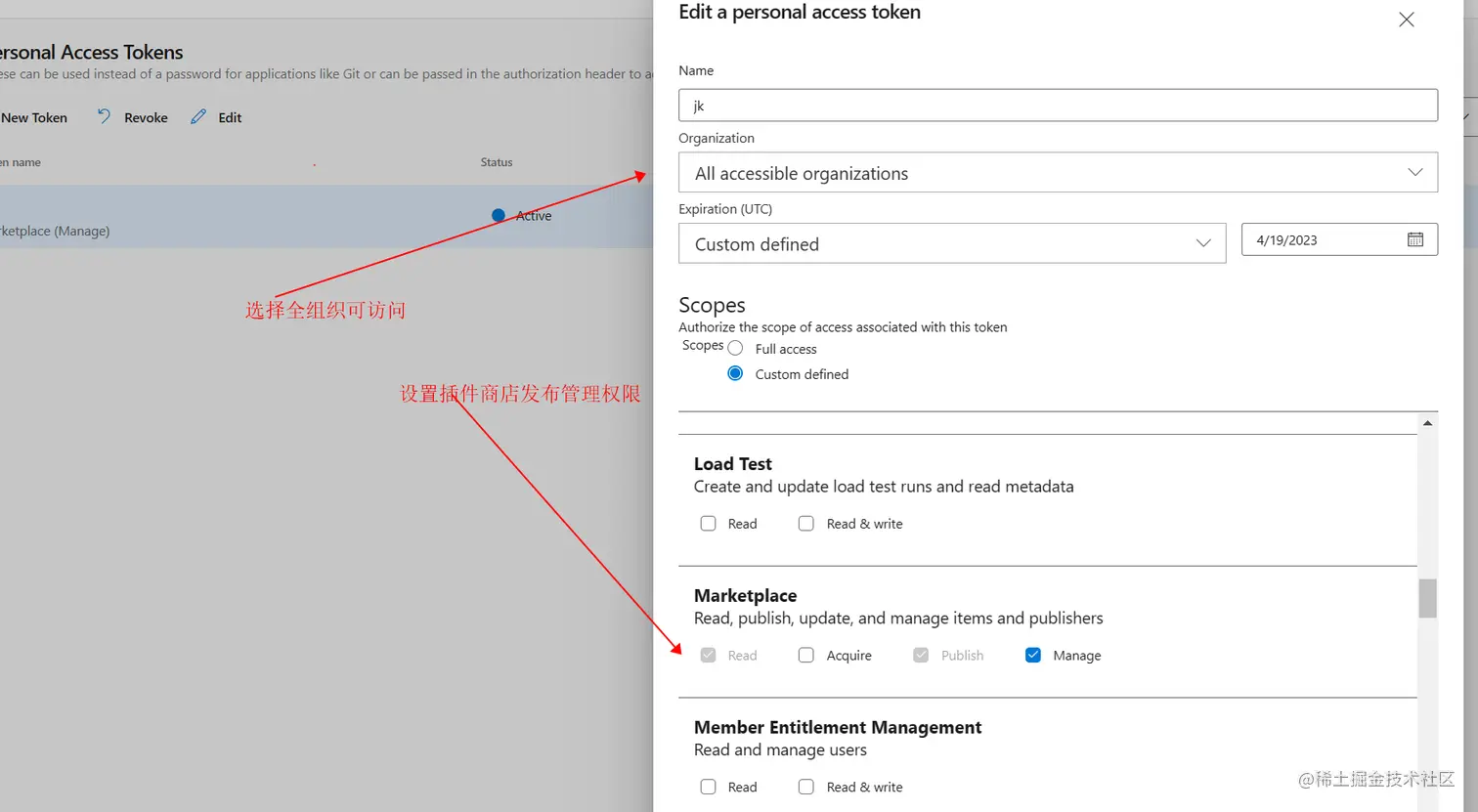Click the Personal Access Tokens page title
Screen dimensions: 1478x812
(92, 52)
